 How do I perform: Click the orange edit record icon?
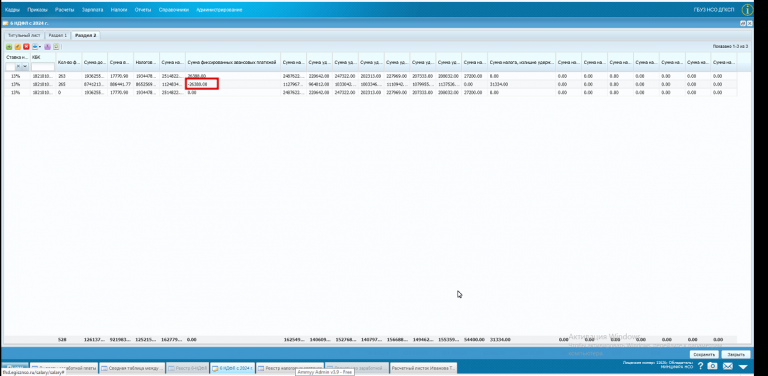(18, 47)
